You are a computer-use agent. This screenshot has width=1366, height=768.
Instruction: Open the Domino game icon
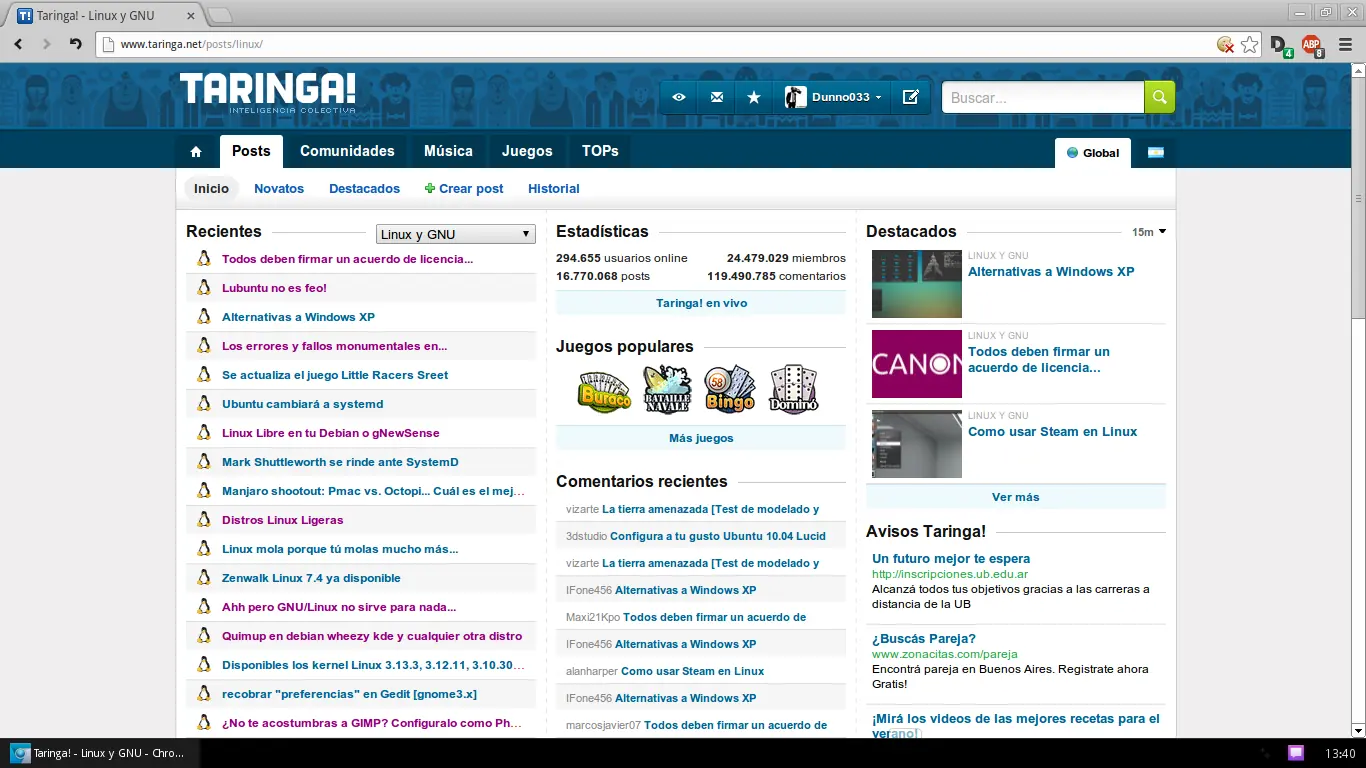click(x=793, y=389)
